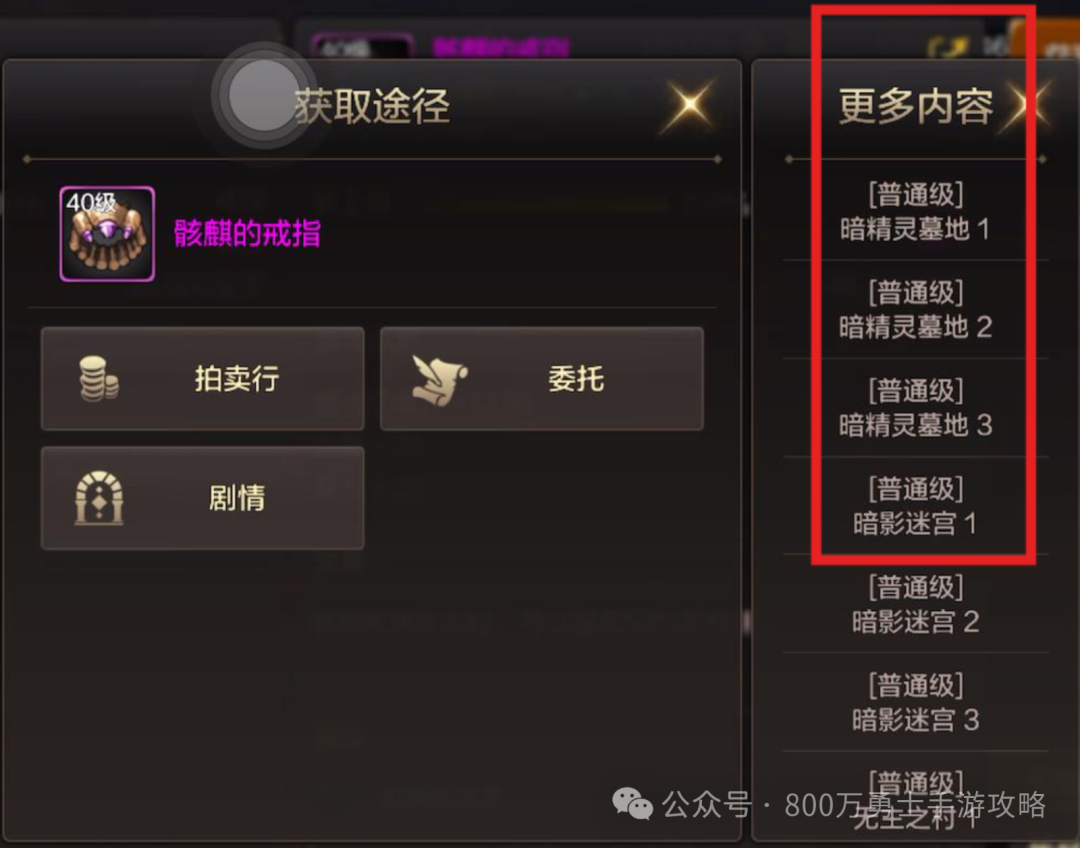Click the WeChat logo in watermark

pyautogui.click(x=632, y=804)
